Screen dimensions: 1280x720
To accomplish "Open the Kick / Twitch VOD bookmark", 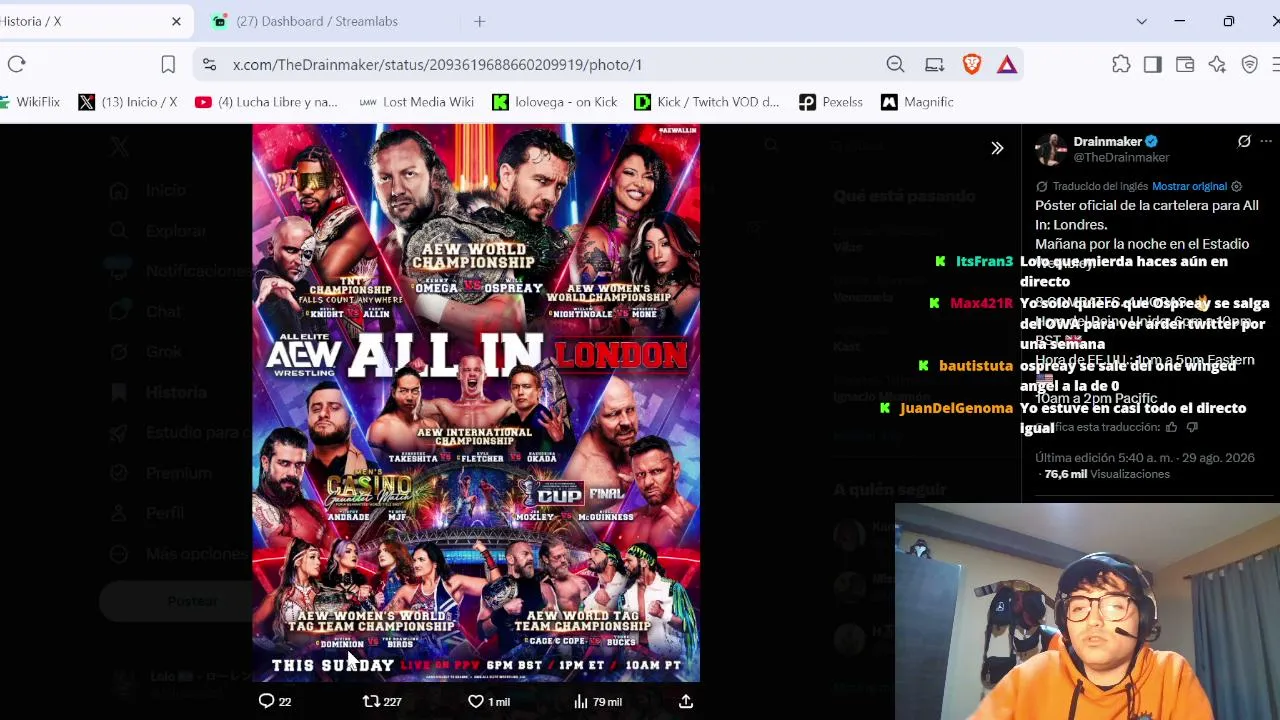I will (x=706, y=102).
